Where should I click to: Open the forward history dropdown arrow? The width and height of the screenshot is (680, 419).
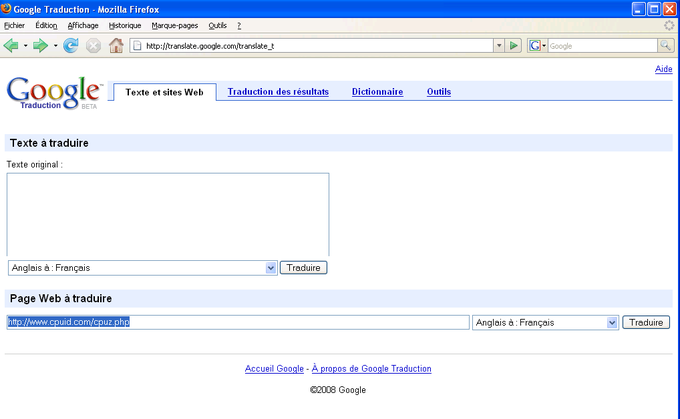56,46
